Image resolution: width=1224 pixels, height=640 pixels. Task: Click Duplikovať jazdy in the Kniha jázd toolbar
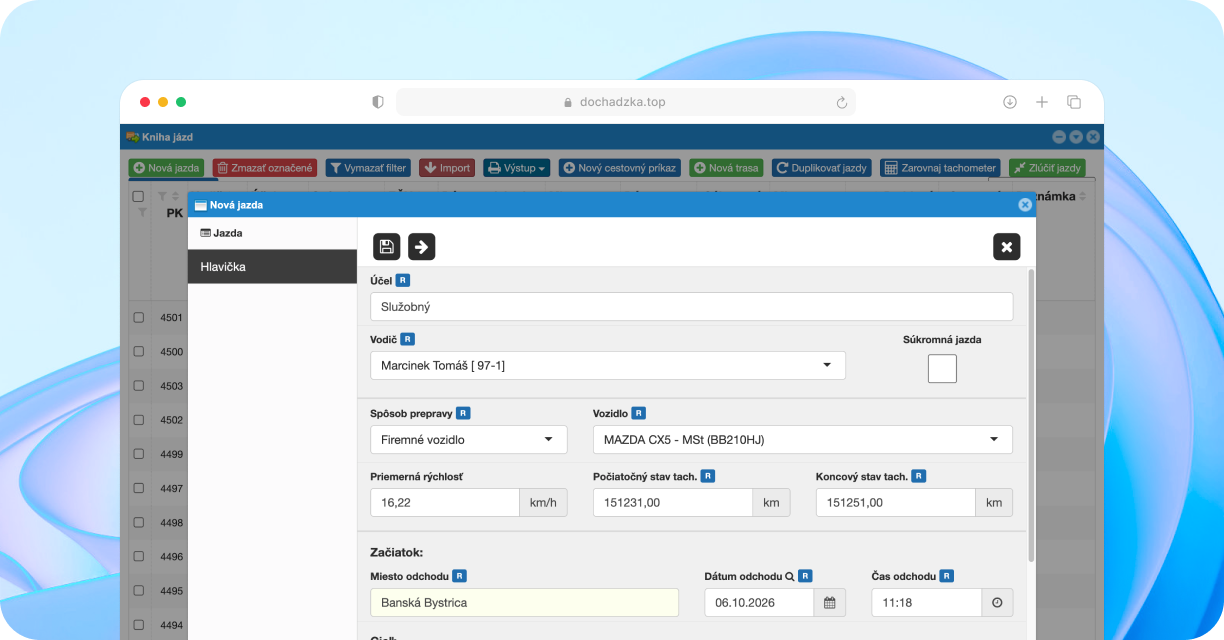click(x=822, y=168)
